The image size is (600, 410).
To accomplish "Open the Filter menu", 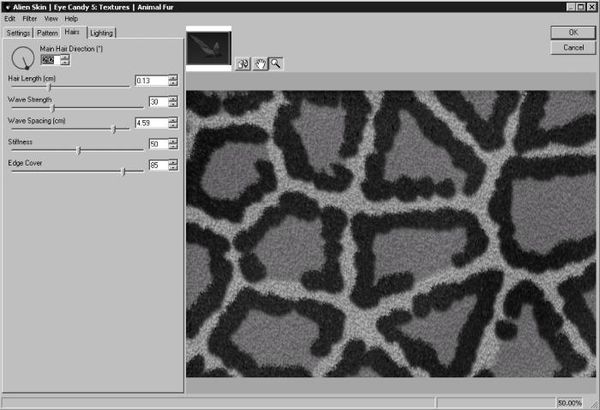I will click(x=30, y=19).
